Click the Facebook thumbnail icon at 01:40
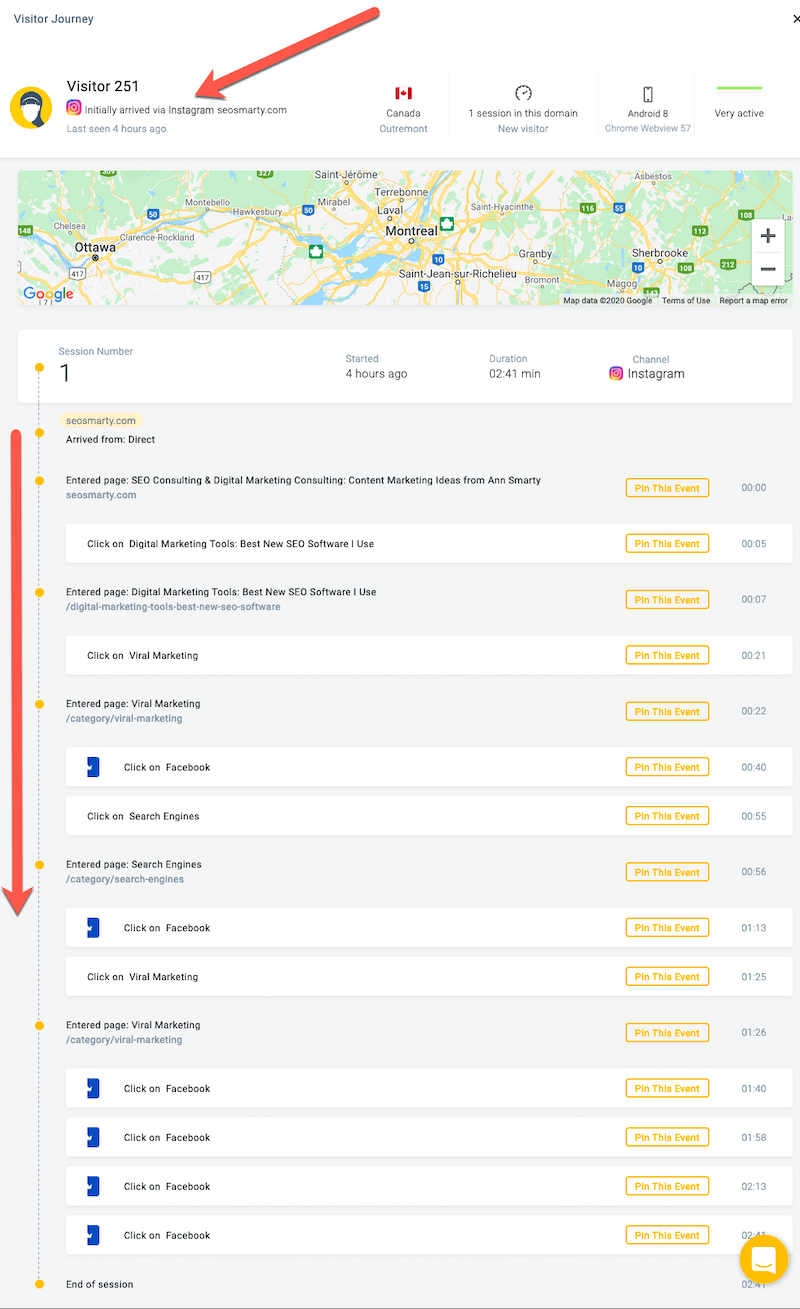The height and width of the screenshot is (1309, 800). (93, 1088)
